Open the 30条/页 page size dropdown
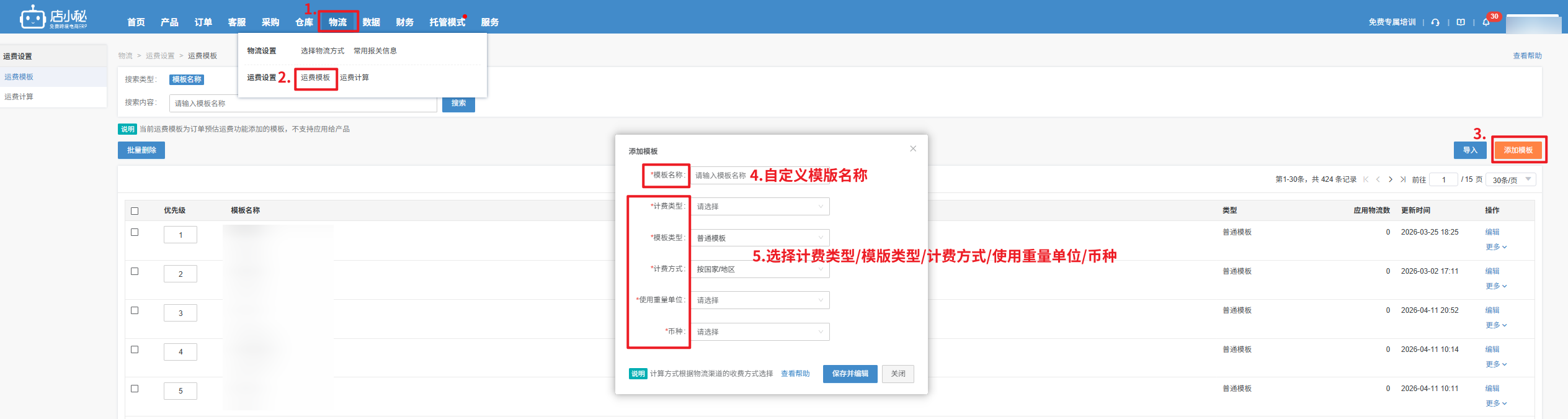Screen dimensions: 1568x419 click(1510, 180)
